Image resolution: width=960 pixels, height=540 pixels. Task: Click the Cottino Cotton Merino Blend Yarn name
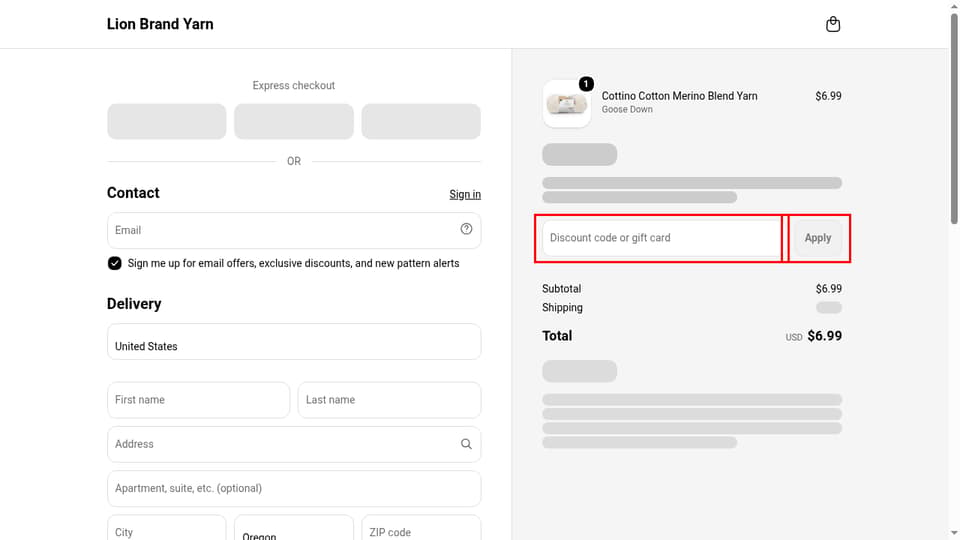point(679,96)
